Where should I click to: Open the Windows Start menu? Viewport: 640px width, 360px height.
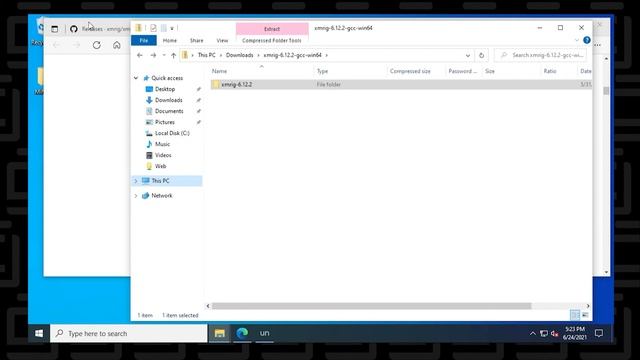[39, 333]
